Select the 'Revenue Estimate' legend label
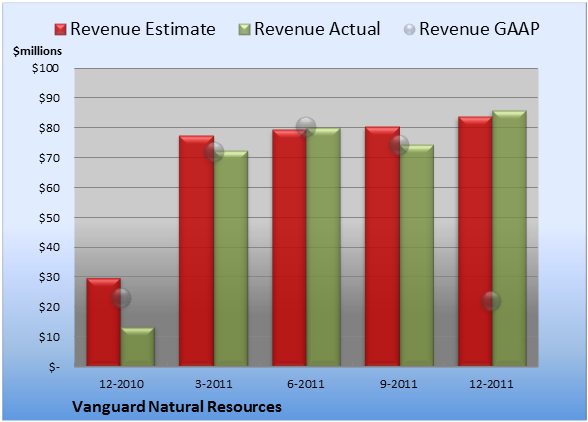The height and width of the screenshot is (422, 588). point(143,29)
